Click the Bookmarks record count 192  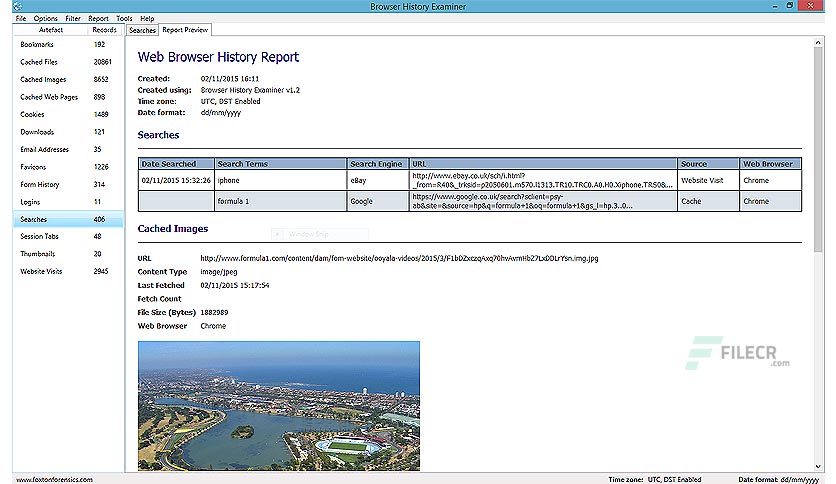(100, 44)
